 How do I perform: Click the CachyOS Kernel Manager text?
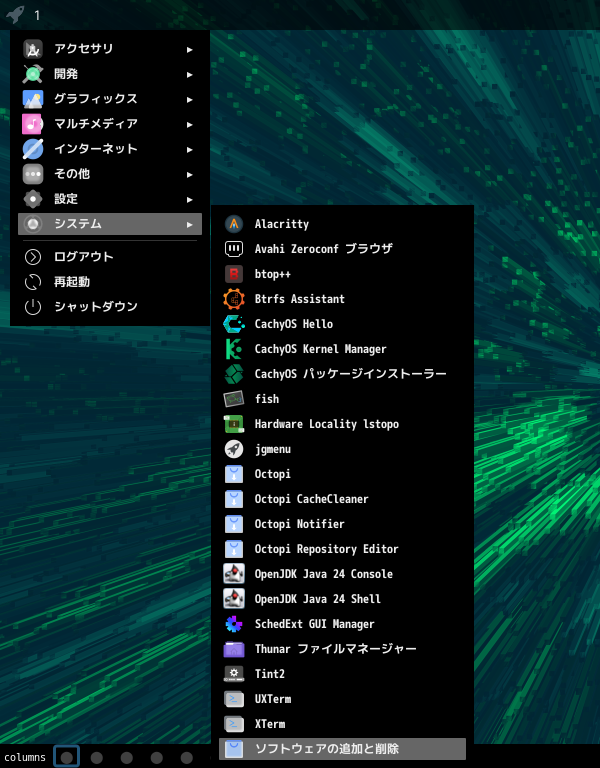320,349
